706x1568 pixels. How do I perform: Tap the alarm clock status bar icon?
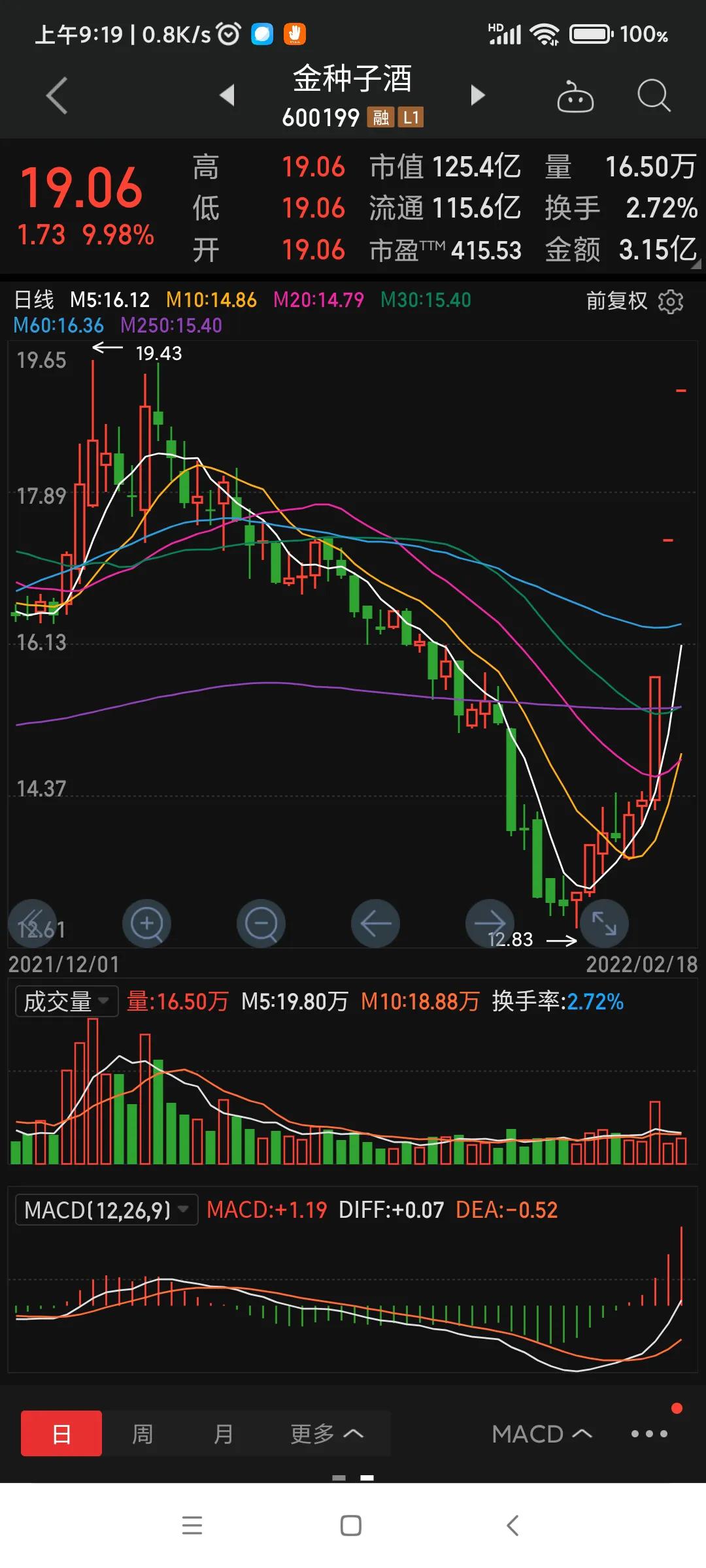(229, 34)
